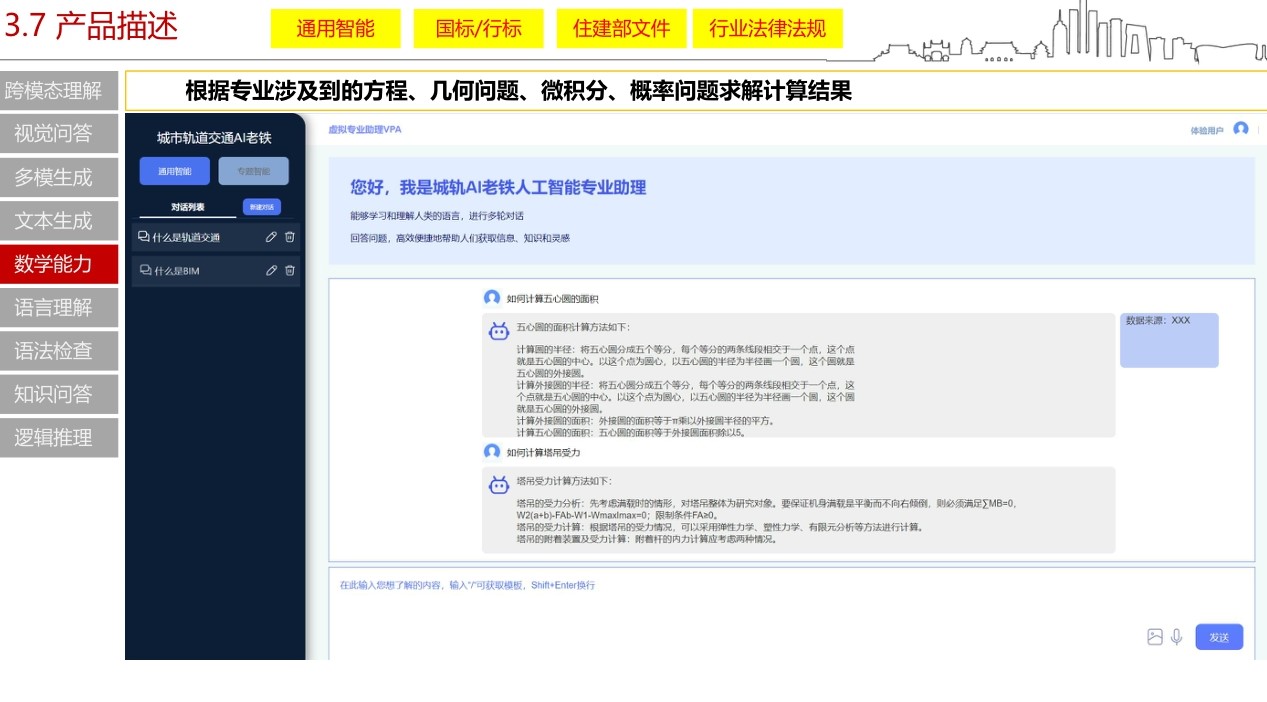Open the 多模生成 slide menu item
The width and height of the screenshot is (1267, 702).
click(x=59, y=177)
